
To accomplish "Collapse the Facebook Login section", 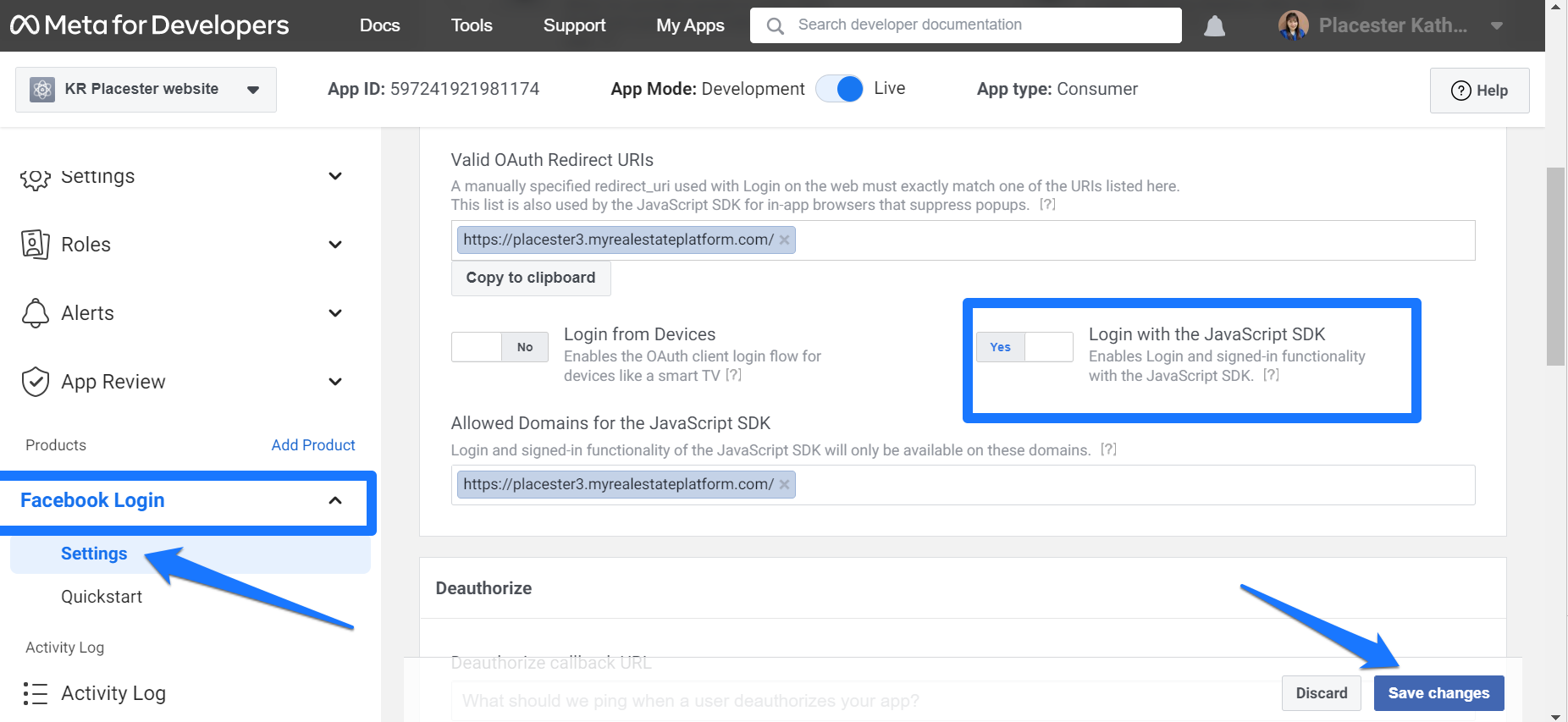I will click(x=335, y=500).
